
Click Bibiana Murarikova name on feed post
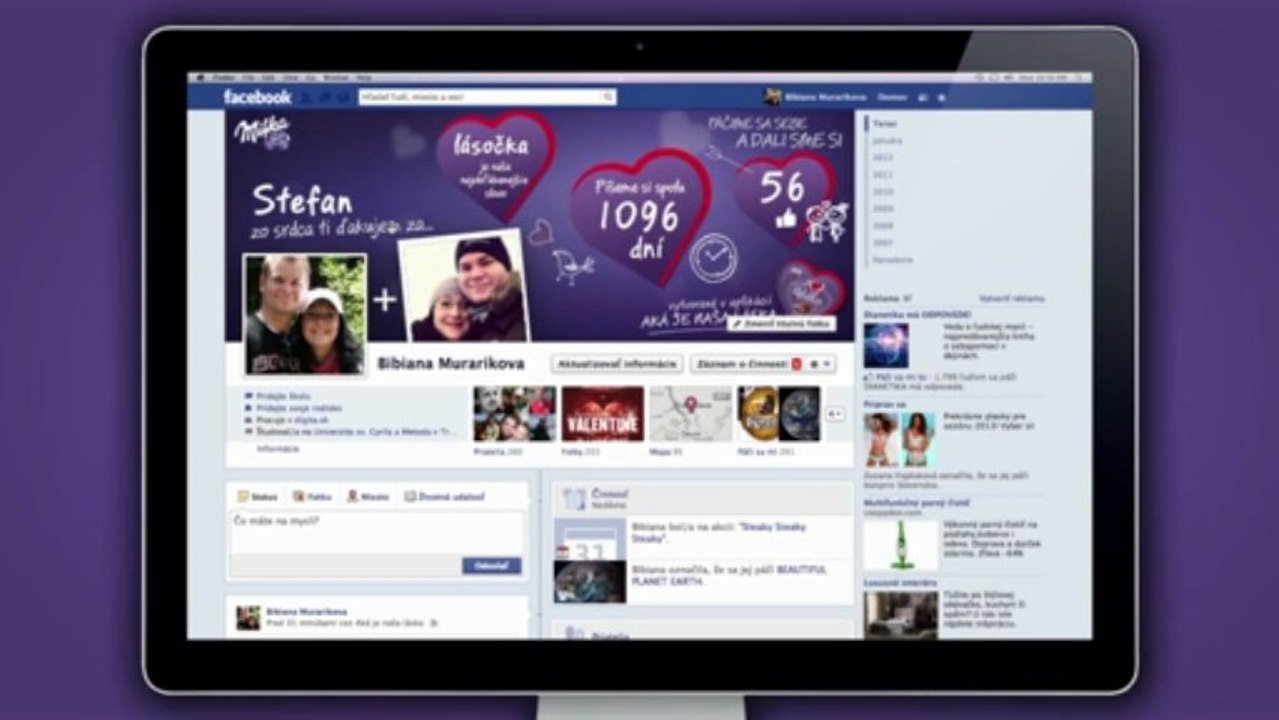pos(307,611)
